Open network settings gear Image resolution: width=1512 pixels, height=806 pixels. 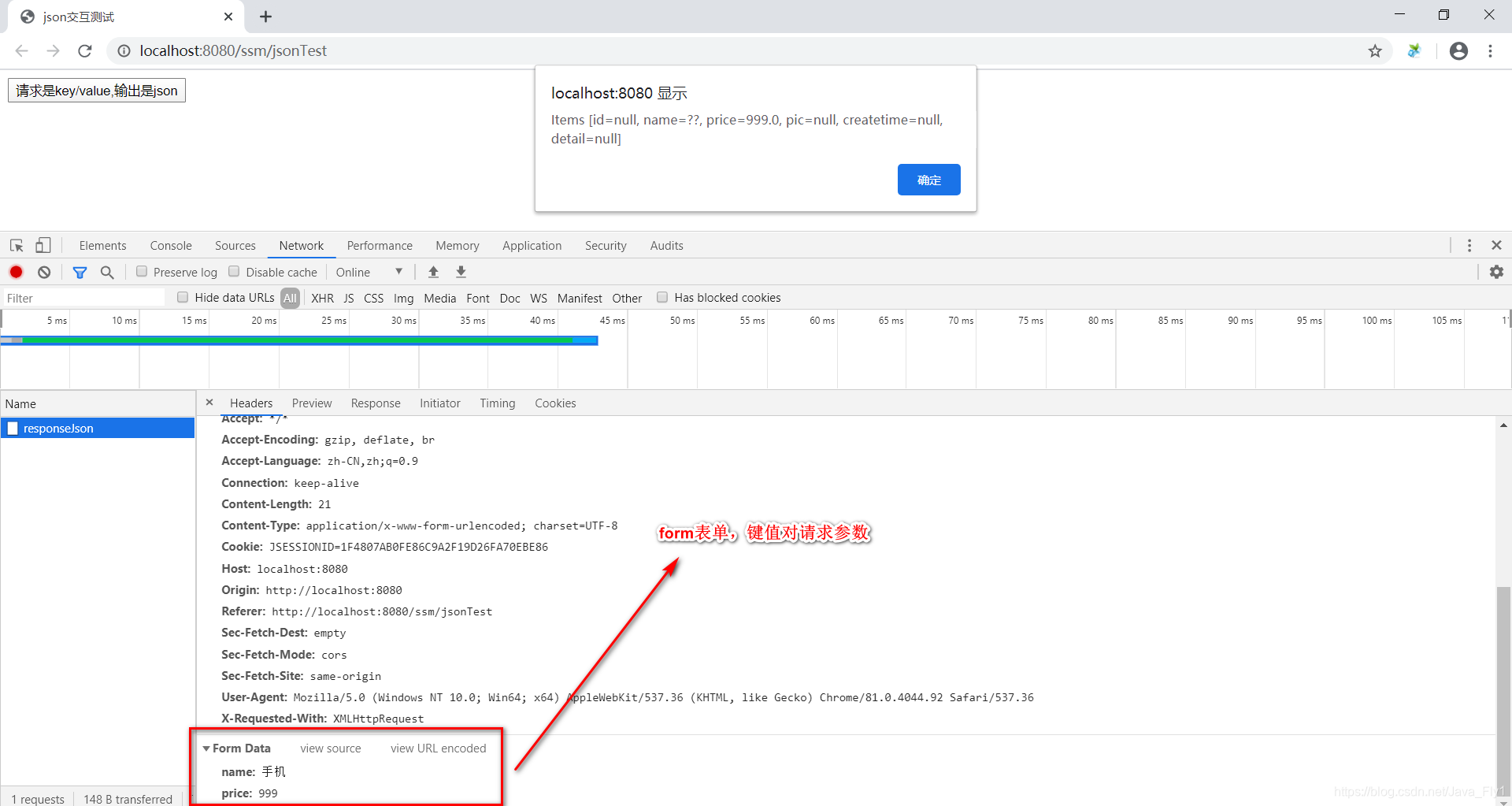[1496, 273]
